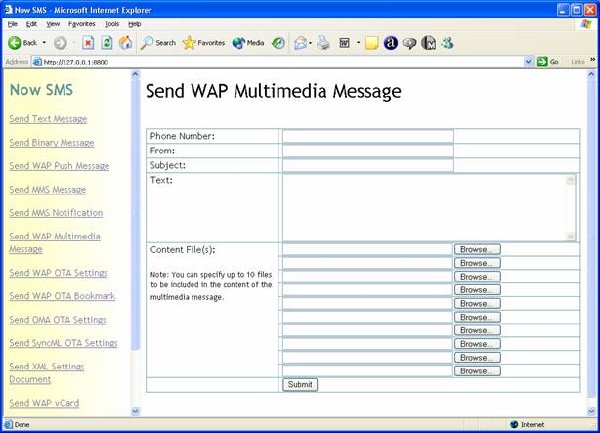Click the sidebar vertical scrollbar thumb
The height and width of the screenshot is (433, 600).
[135, 214]
